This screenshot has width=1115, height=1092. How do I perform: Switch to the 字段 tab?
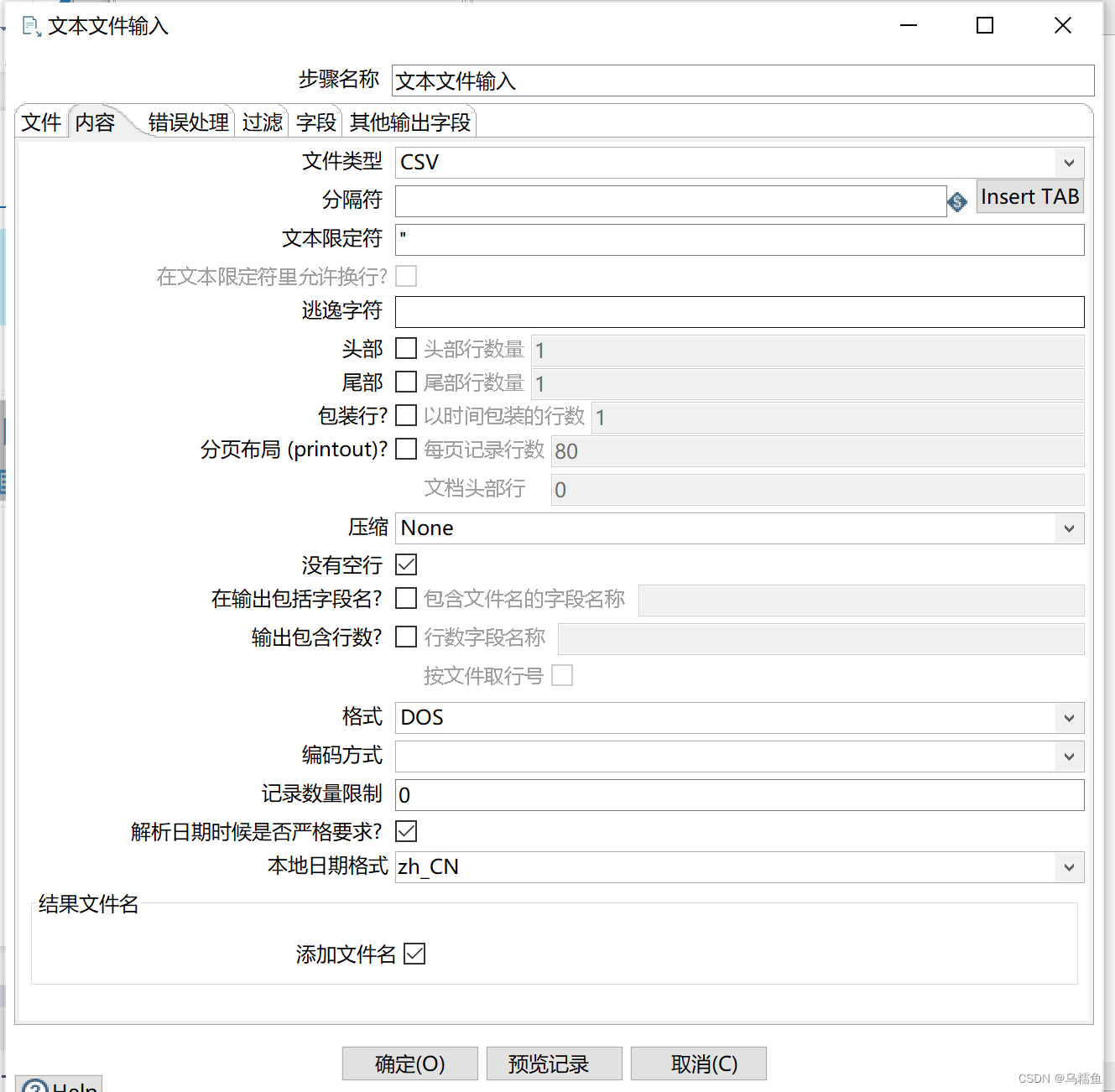[x=316, y=122]
